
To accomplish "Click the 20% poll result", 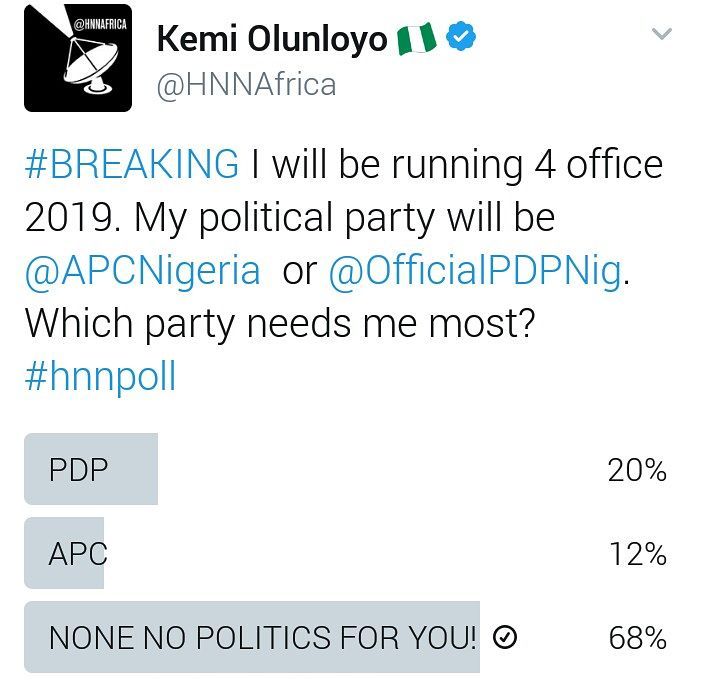I will 637,471.
